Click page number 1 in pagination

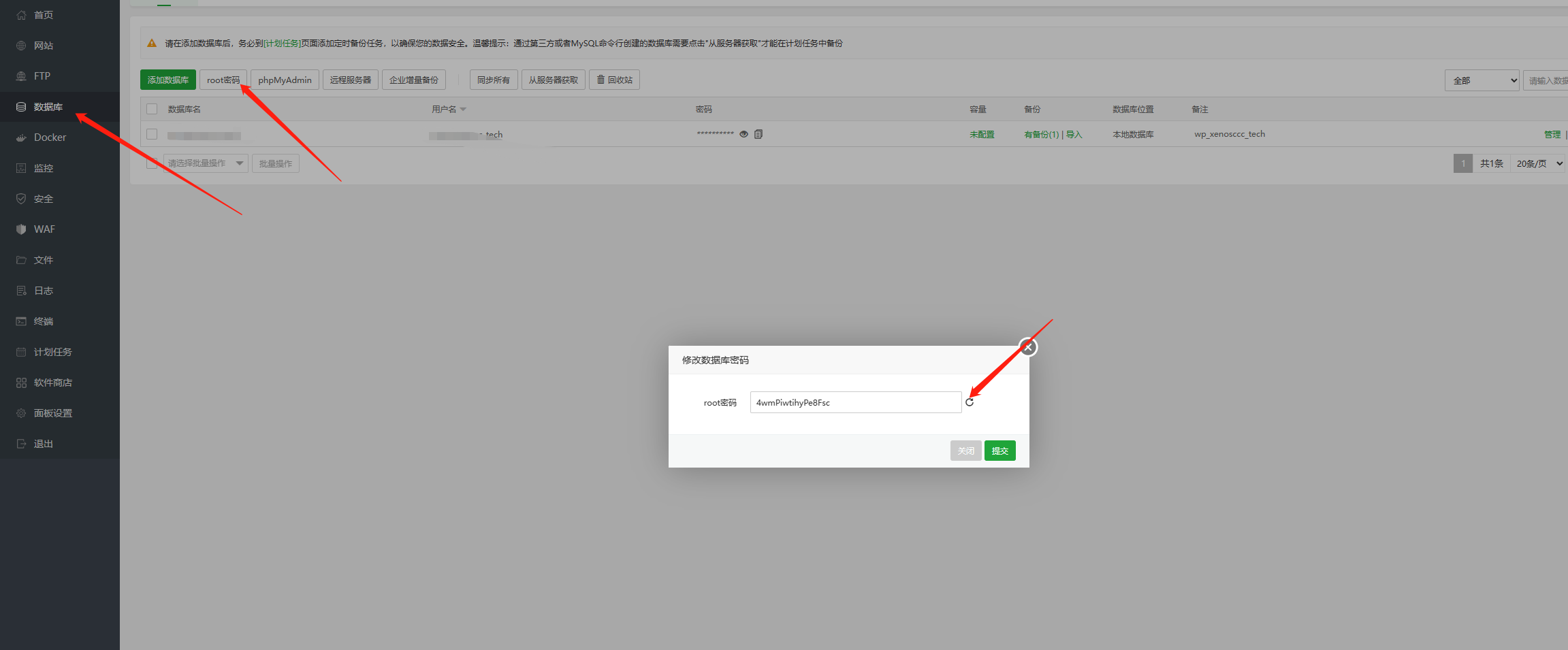pyautogui.click(x=1463, y=163)
